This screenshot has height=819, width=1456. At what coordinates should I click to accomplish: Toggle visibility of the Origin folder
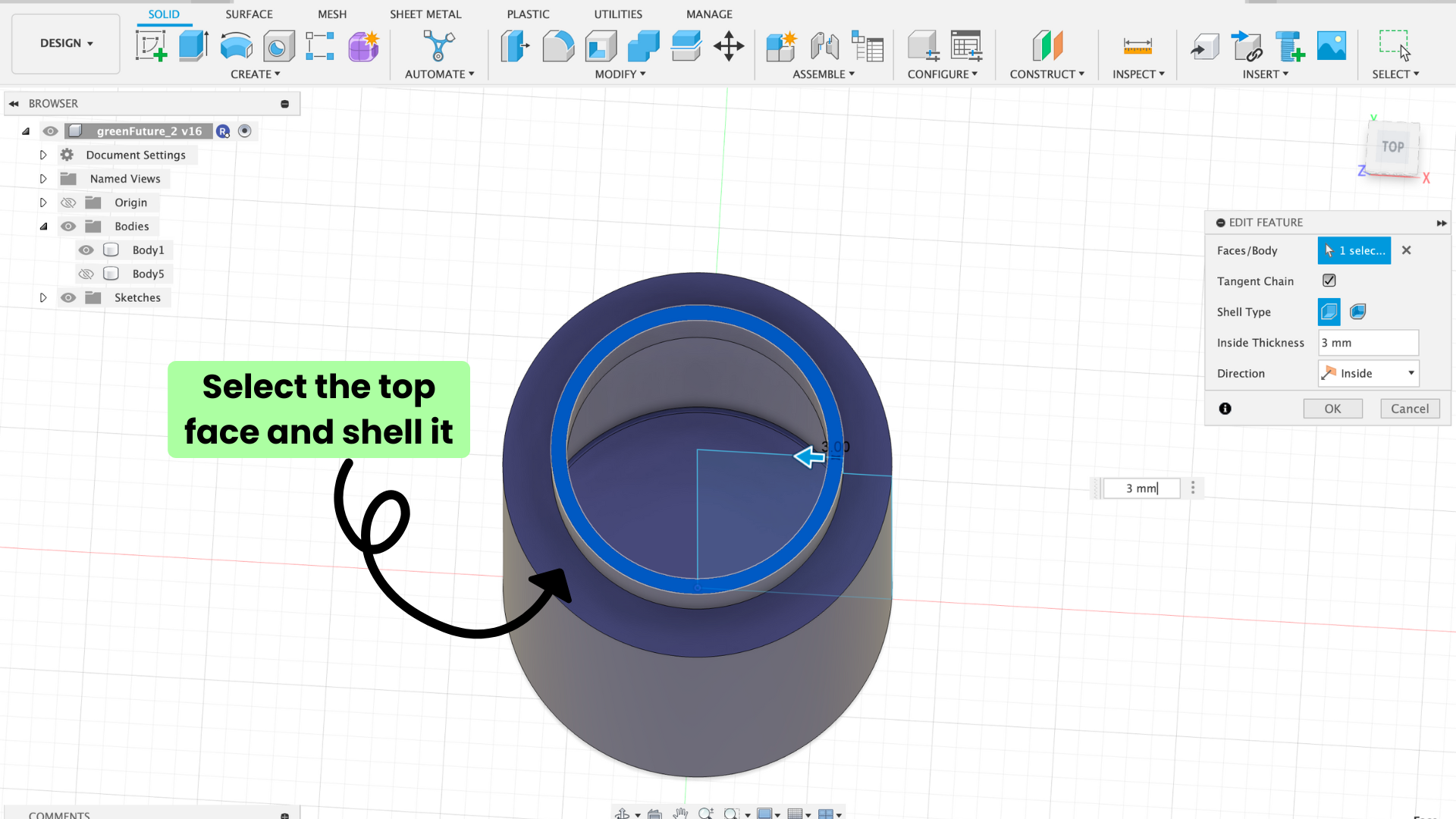click(68, 202)
